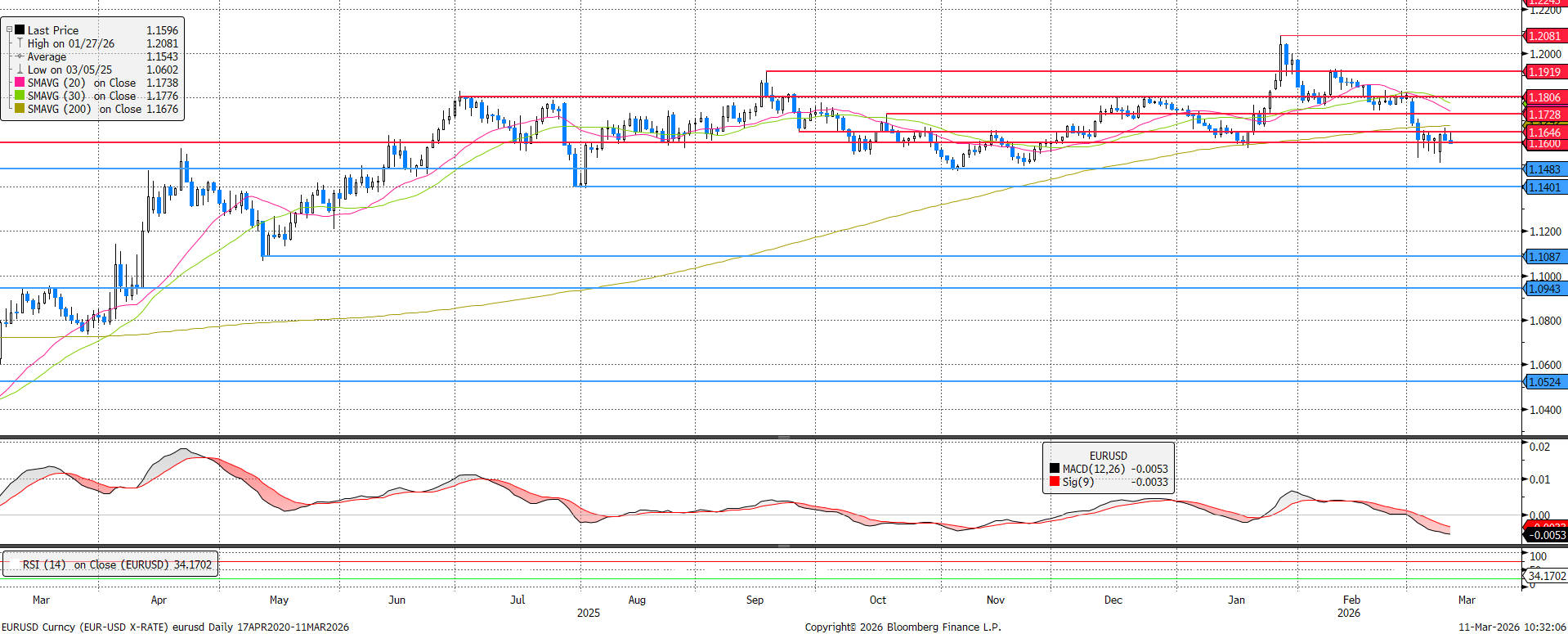1568x634 pixels.
Task: Click the -0.0053 MACD value tag
Action: tap(1546, 535)
